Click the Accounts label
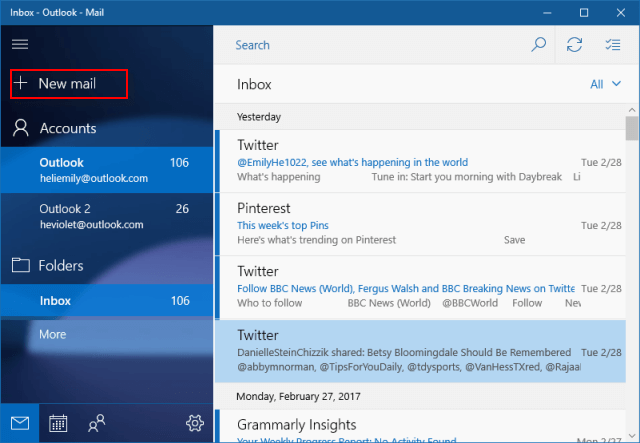 click(x=68, y=128)
